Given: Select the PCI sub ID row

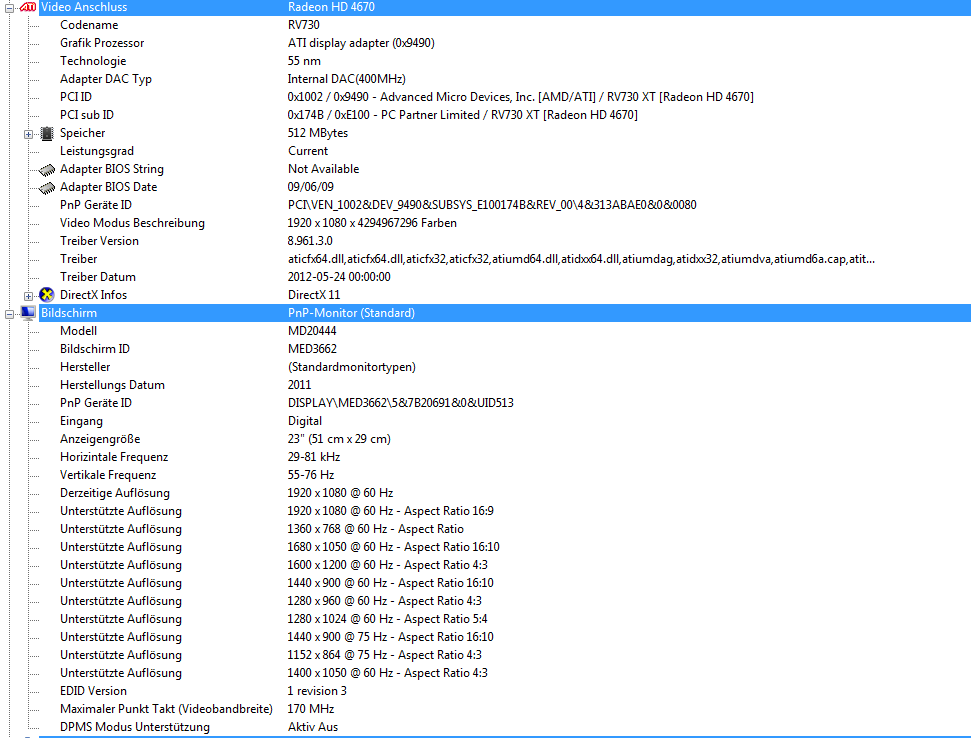Looking at the screenshot, I should 505,115.
